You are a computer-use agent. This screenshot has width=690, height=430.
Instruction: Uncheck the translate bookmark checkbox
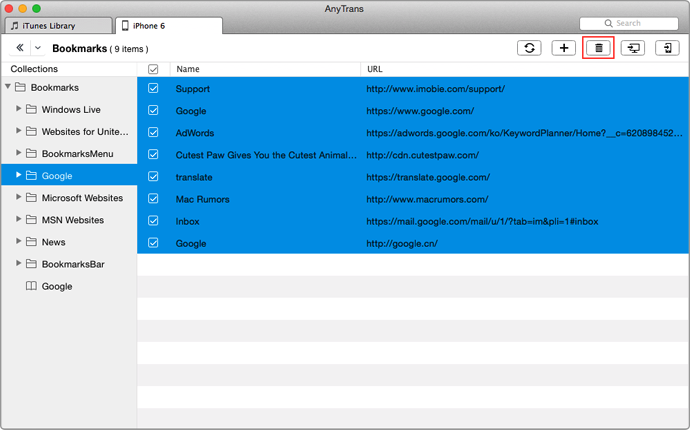[153, 176]
